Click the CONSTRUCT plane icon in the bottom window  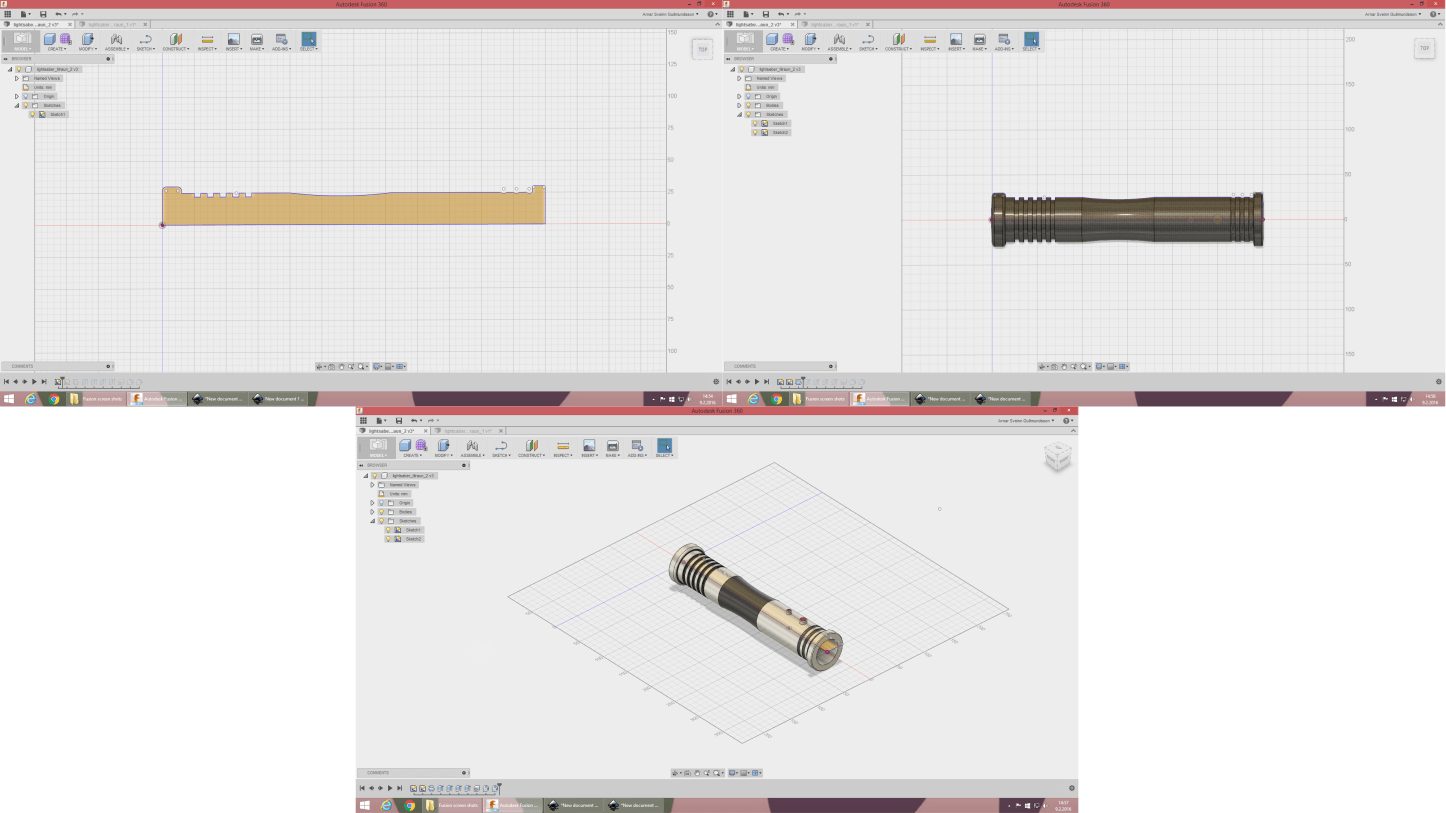[x=531, y=445]
